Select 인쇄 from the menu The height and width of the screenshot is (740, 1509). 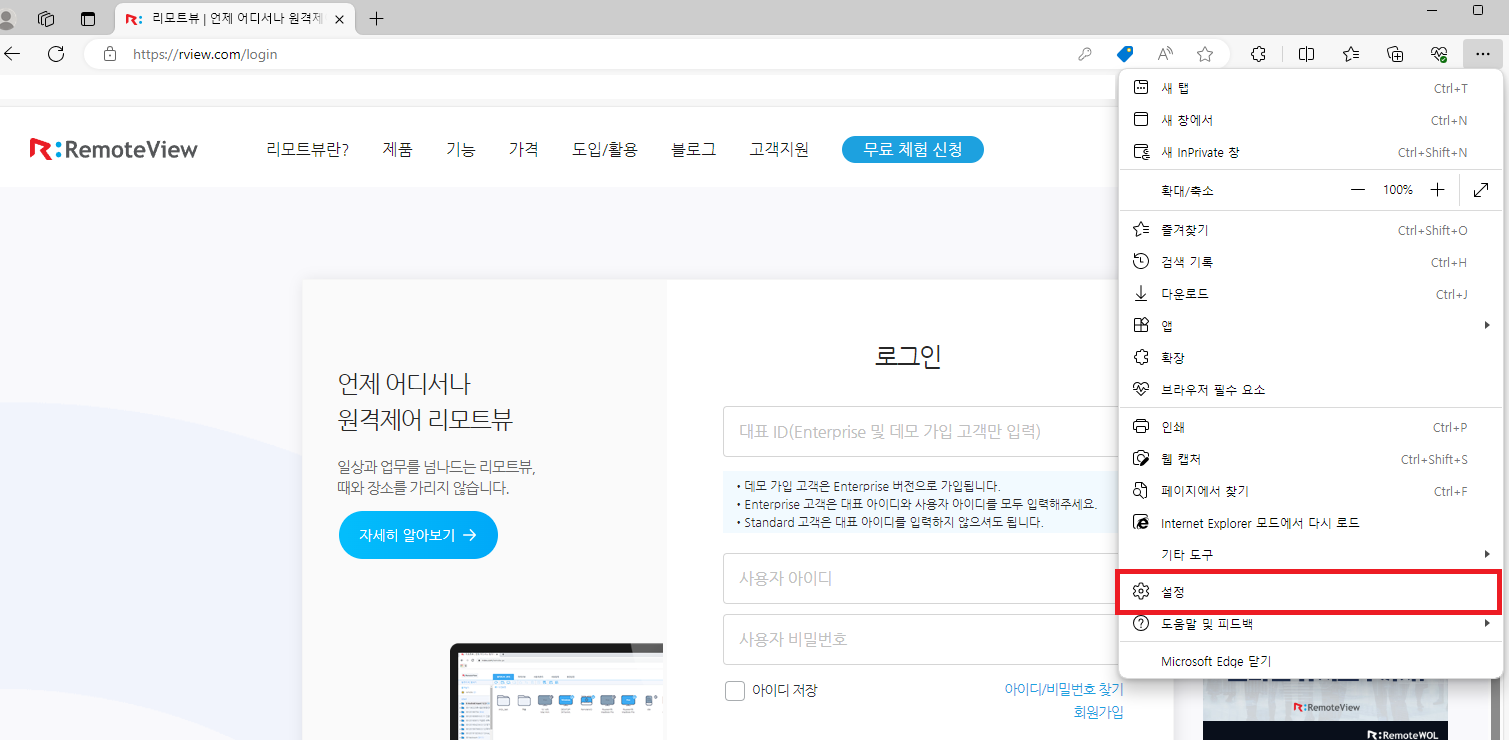[x=1310, y=427]
